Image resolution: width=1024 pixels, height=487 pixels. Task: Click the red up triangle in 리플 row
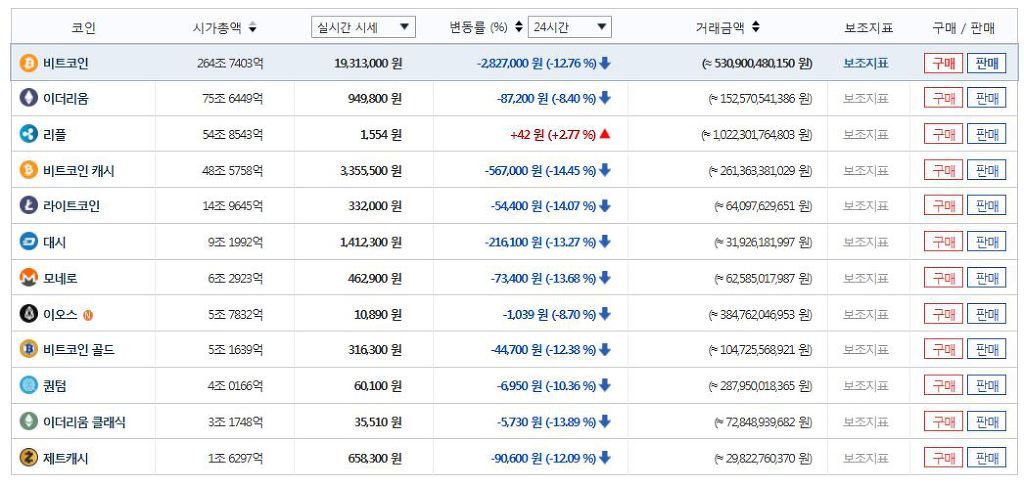[x=605, y=134]
